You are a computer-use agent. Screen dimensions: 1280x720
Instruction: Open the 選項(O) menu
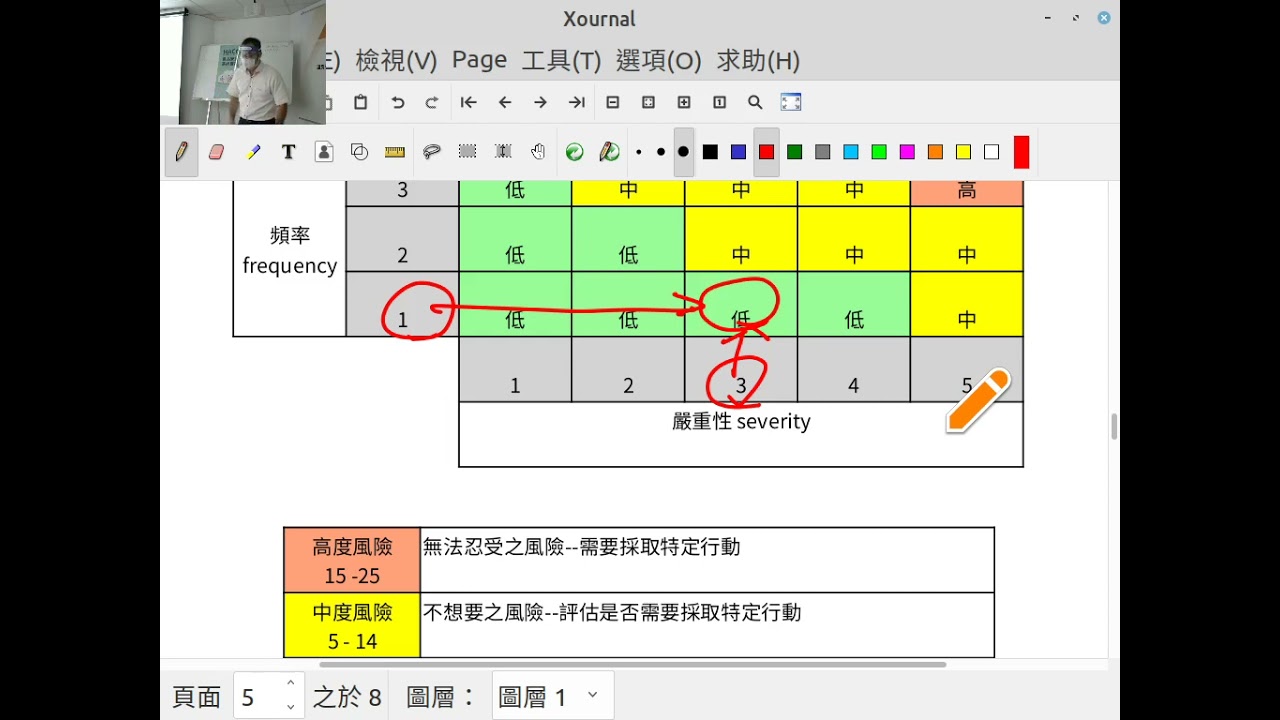[658, 60]
